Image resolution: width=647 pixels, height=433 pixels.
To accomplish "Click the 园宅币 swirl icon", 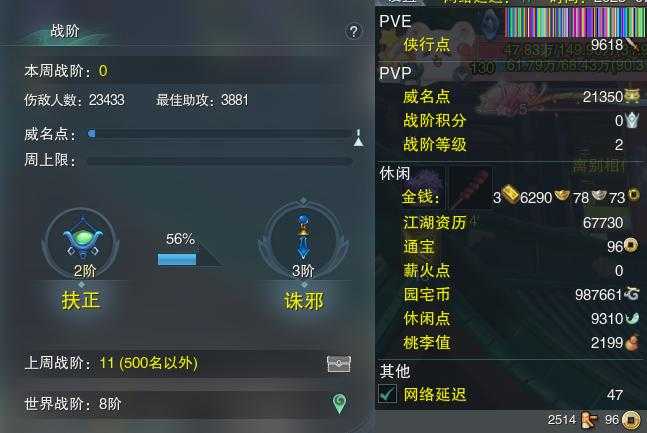I will click(632, 294).
